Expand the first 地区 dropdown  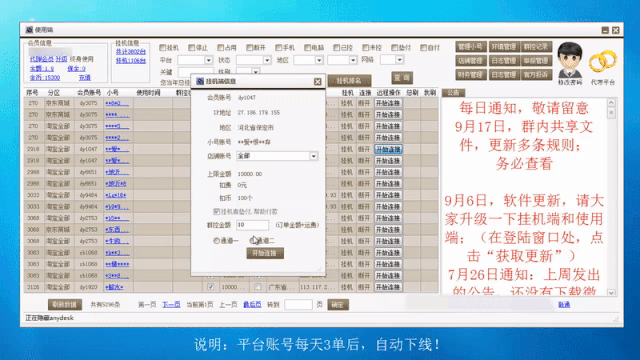pos(319,60)
